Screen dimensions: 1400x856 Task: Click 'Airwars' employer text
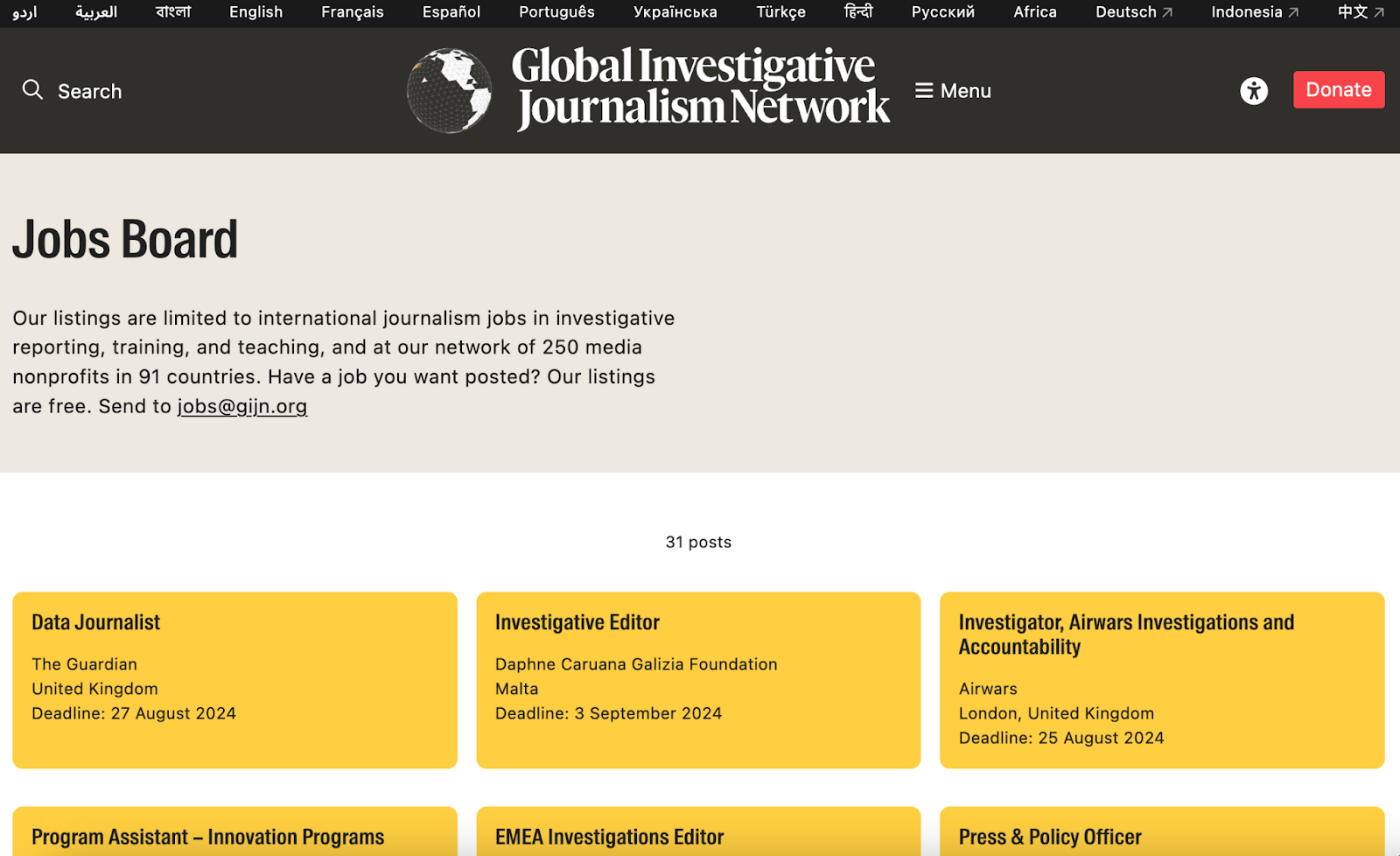(988, 689)
